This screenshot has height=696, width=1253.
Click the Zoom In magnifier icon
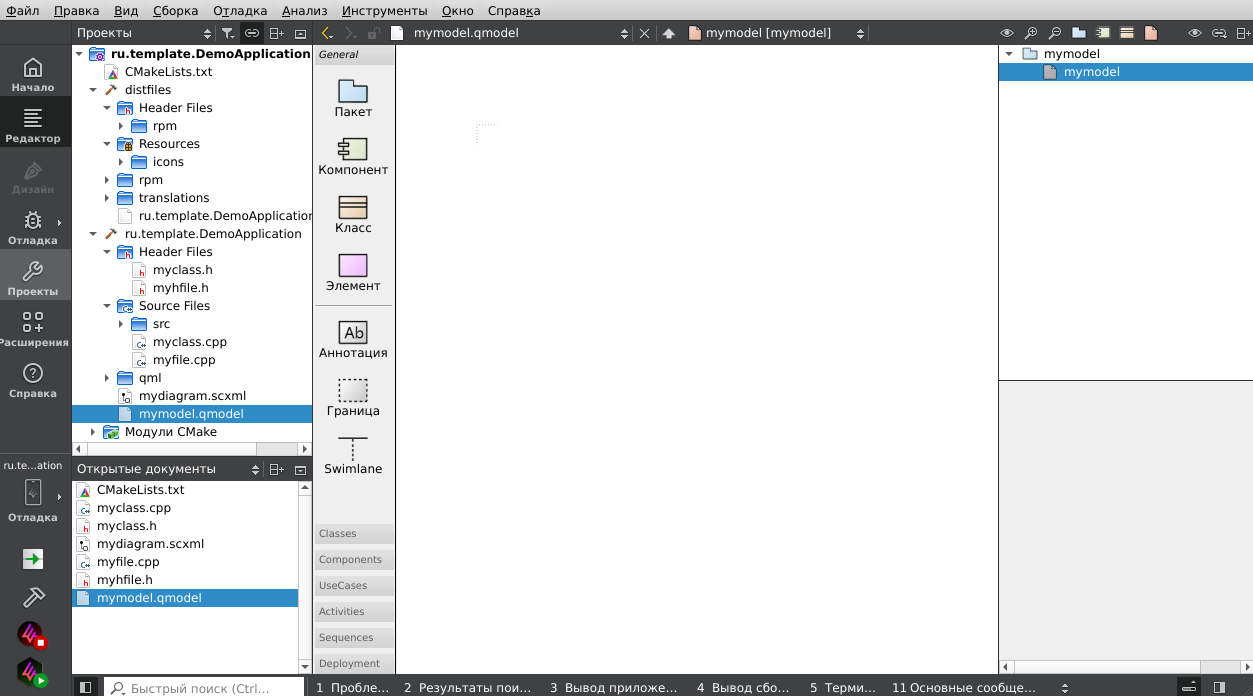tap(1030, 33)
